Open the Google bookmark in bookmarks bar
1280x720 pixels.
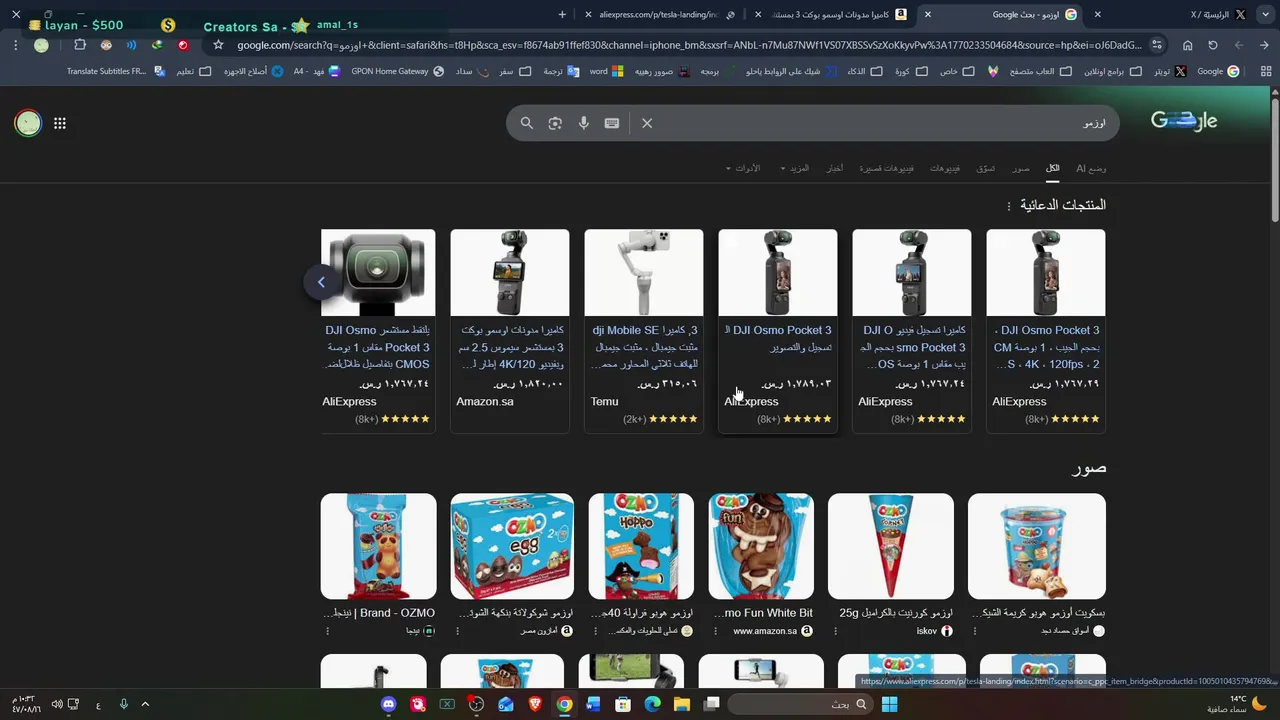(1218, 71)
